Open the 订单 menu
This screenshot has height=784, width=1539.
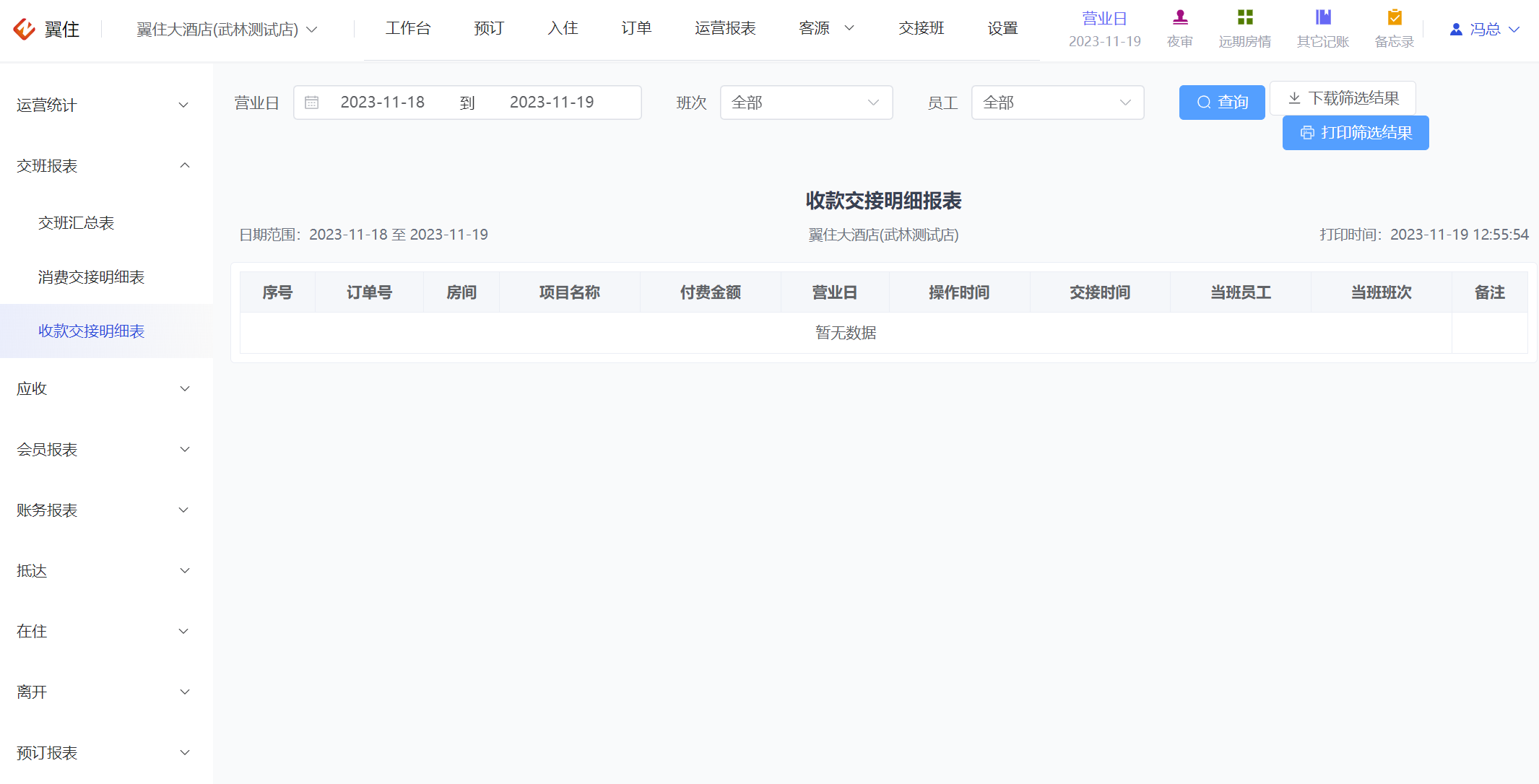pos(636,28)
